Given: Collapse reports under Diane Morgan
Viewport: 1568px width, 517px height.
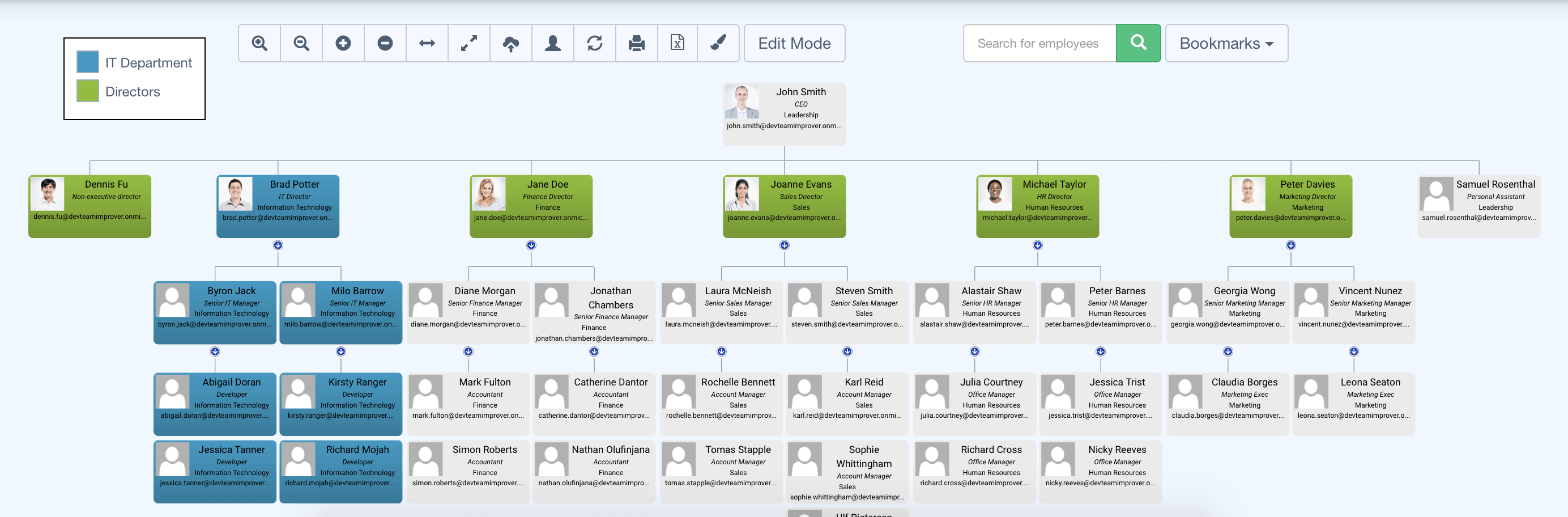Looking at the screenshot, I should coord(468,351).
